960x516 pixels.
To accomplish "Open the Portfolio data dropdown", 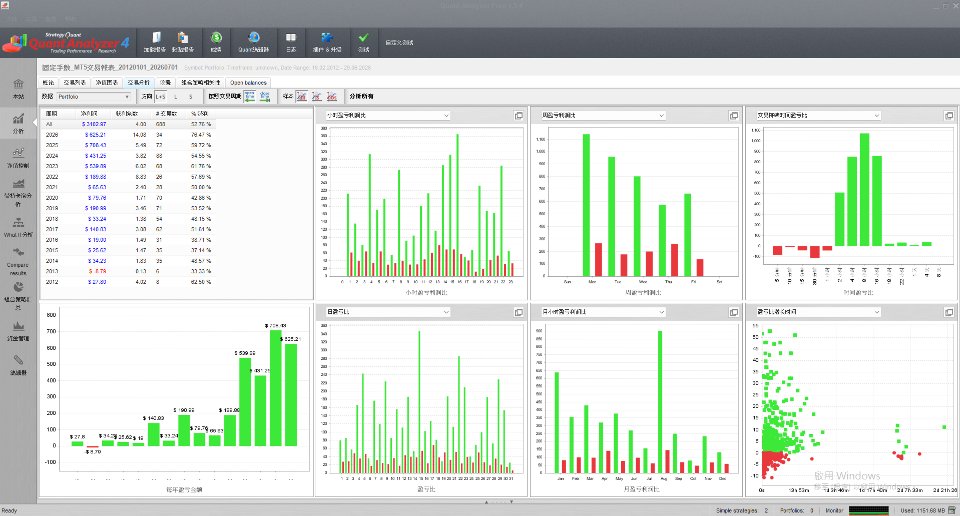I will [94, 97].
